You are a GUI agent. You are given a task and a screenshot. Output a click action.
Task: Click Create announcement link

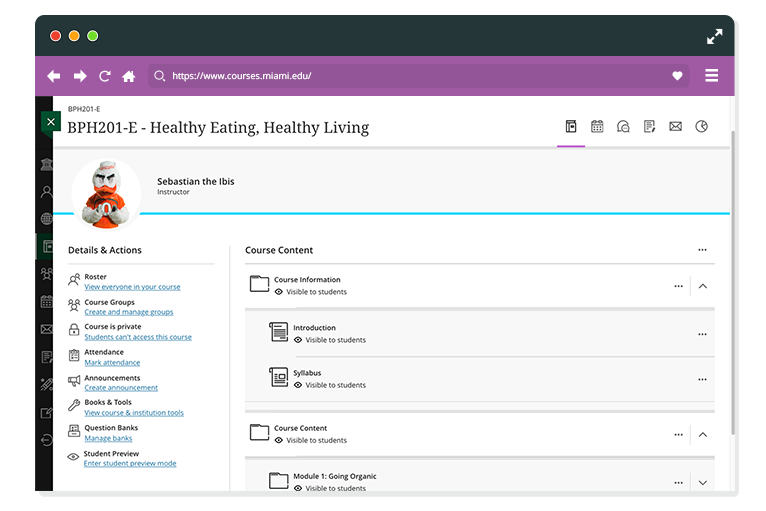(121, 387)
